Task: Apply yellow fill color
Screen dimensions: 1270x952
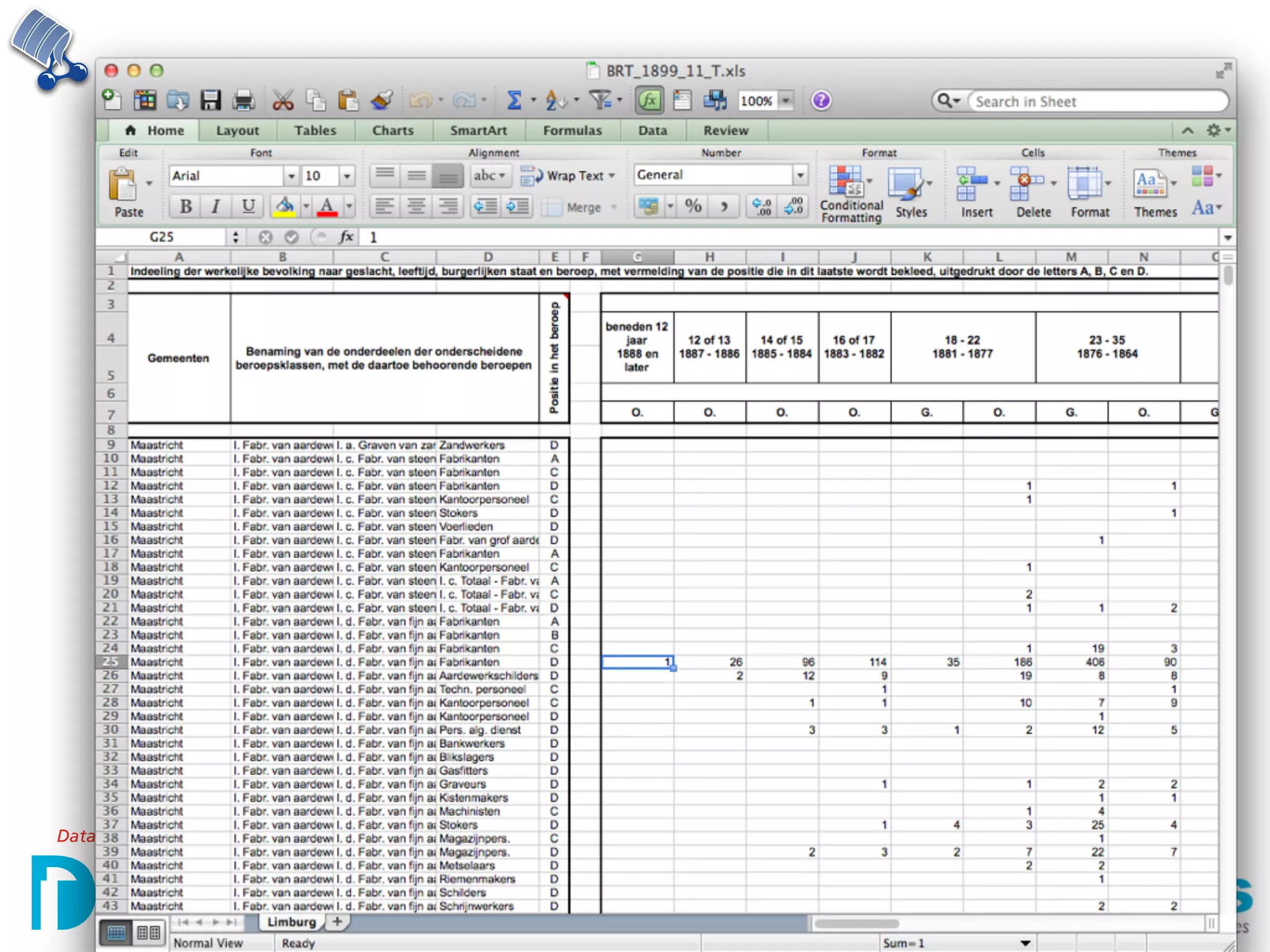Action: (x=285, y=206)
